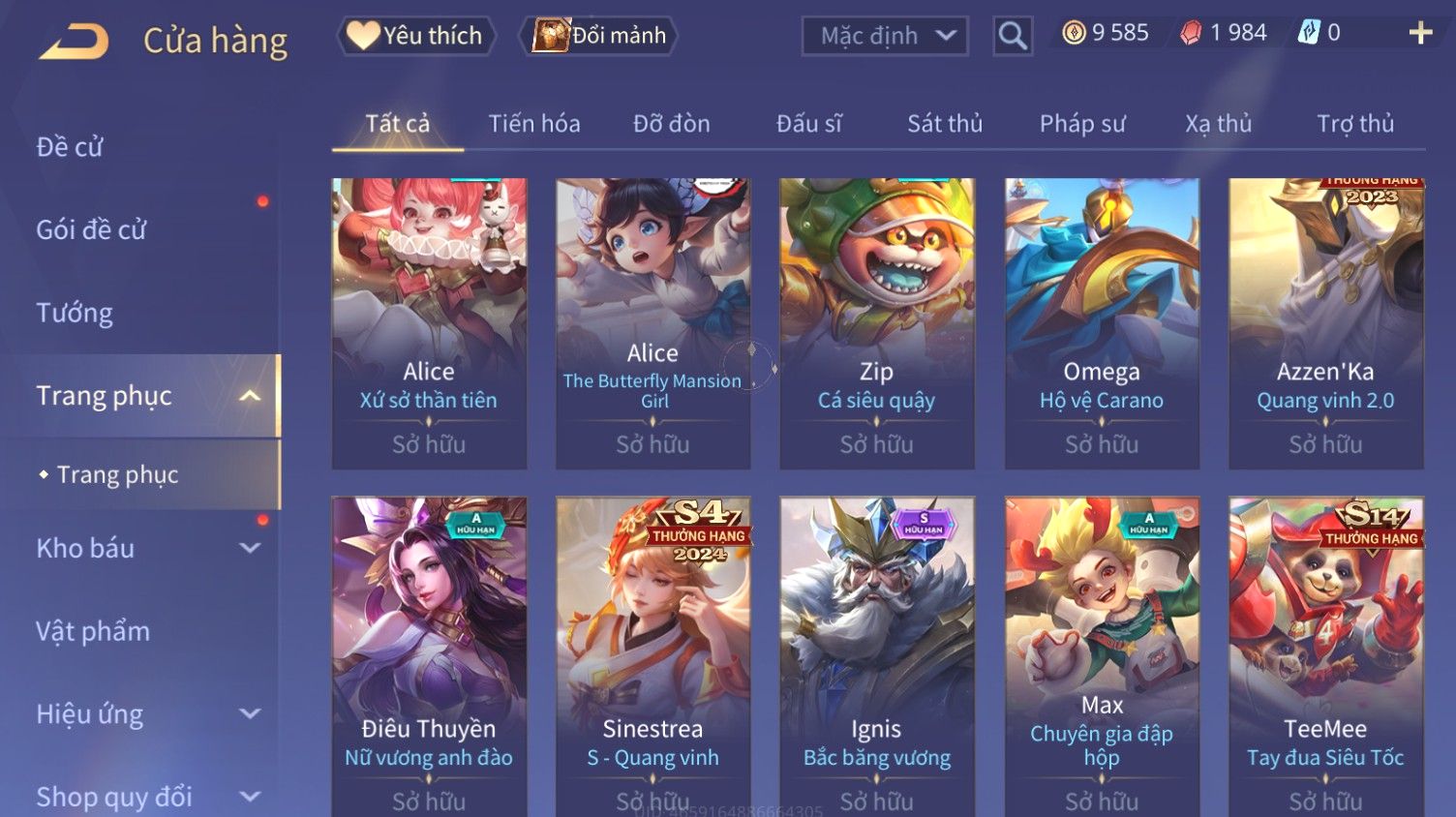
Task: Tap the red ruby currency icon
Action: point(1191,33)
